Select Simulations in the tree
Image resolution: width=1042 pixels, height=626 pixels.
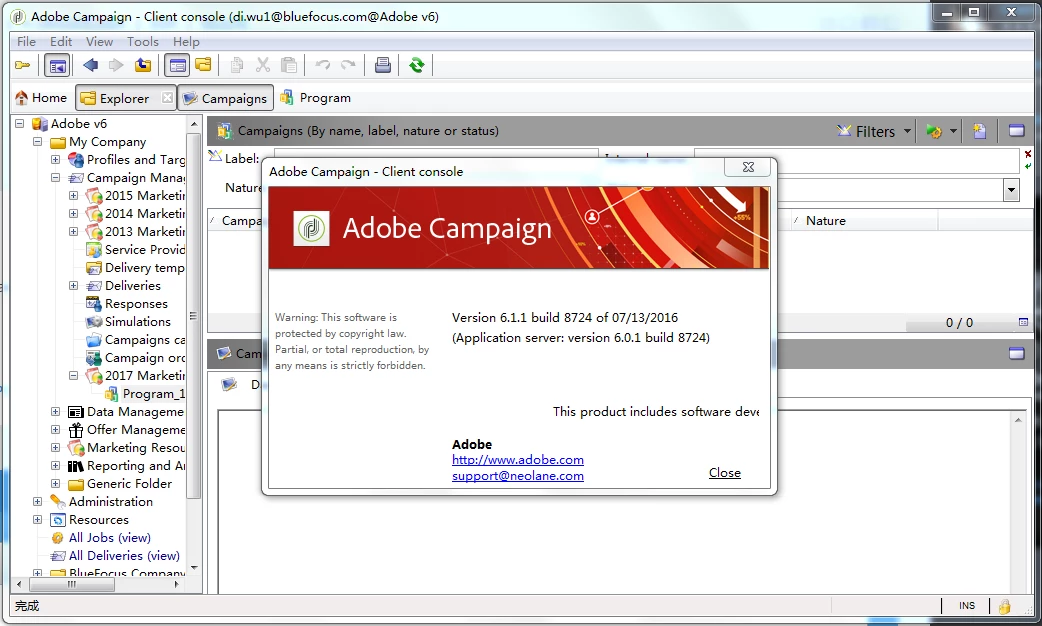(x=138, y=322)
